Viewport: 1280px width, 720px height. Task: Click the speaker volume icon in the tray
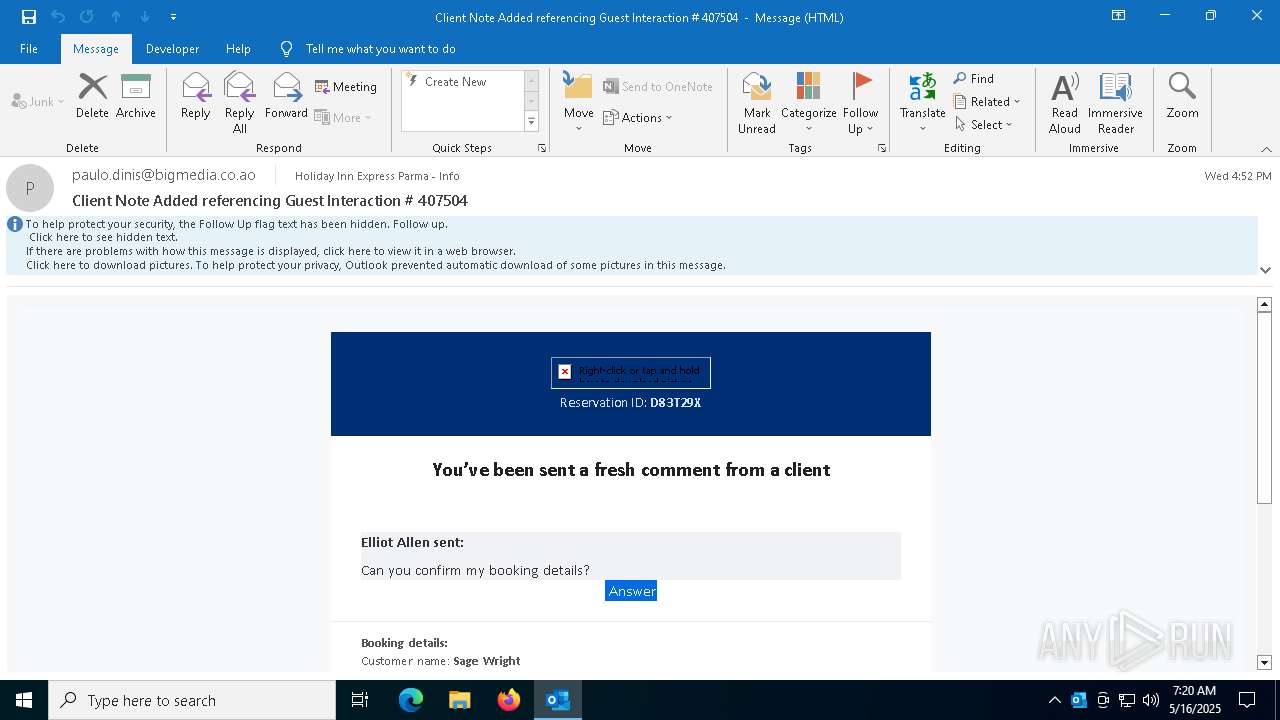[1151, 700]
